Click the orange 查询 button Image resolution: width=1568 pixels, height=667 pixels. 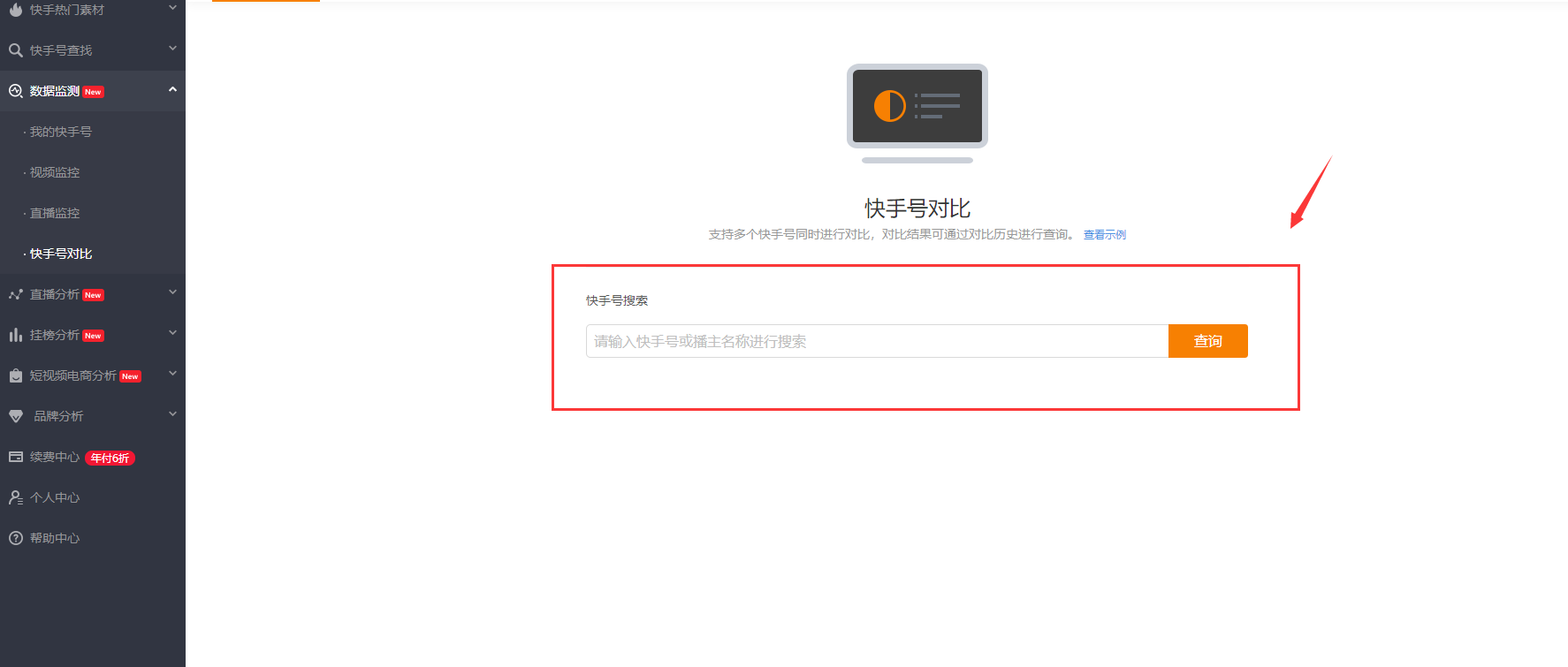click(1207, 341)
